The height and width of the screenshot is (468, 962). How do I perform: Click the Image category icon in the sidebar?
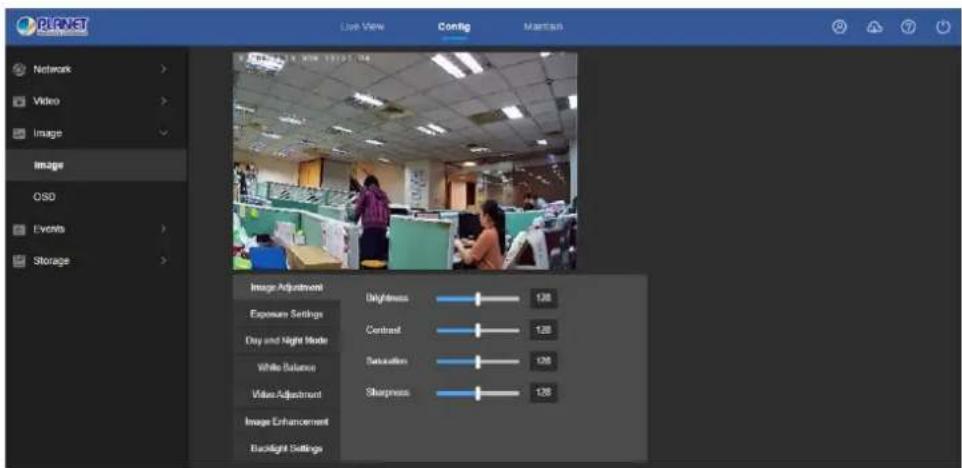pos(18,133)
